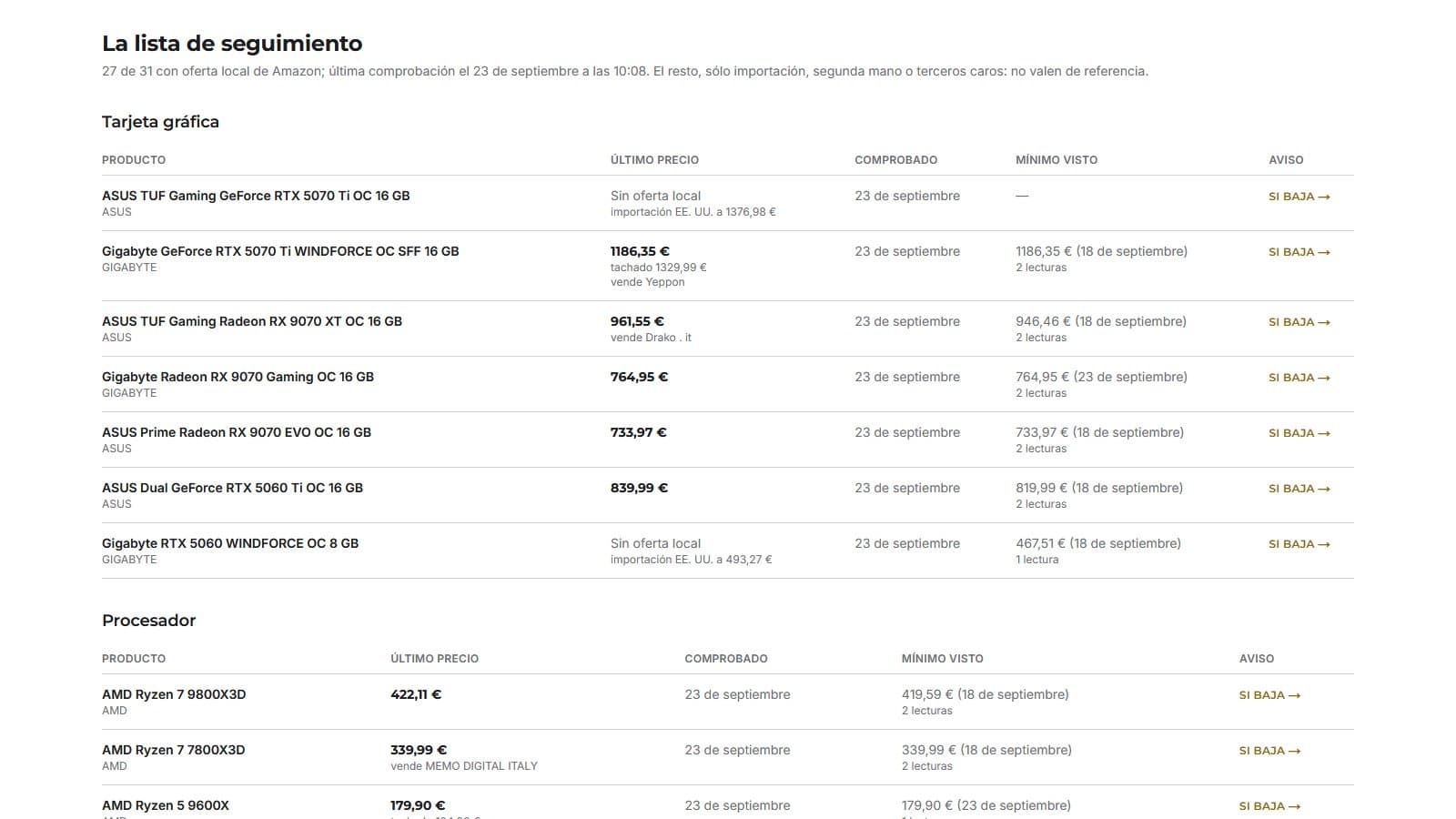Click minimum '1186,35 € (18 de septiembre)'

(1101, 251)
